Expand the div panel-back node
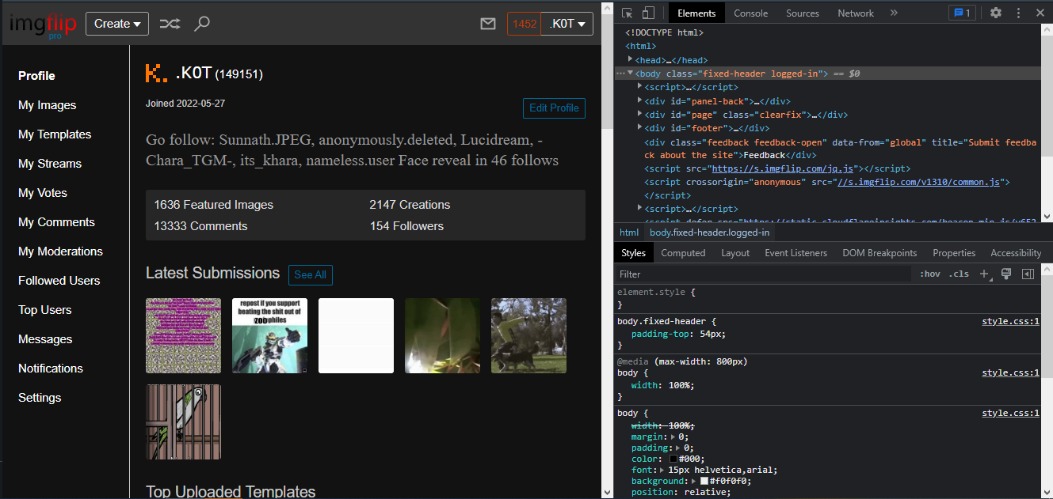 [x=639, y=101]
